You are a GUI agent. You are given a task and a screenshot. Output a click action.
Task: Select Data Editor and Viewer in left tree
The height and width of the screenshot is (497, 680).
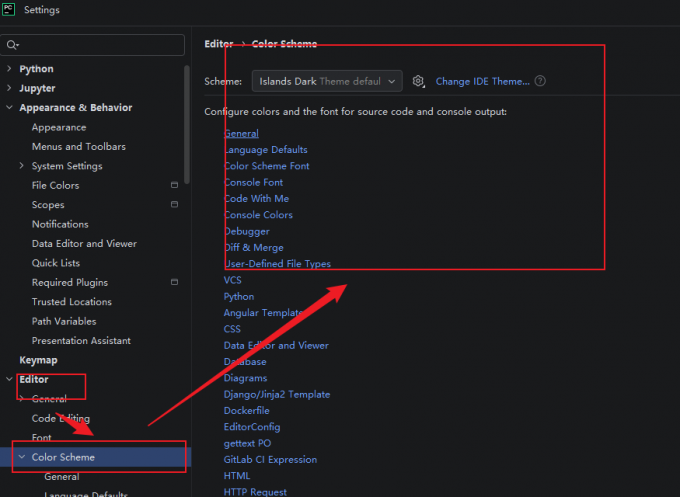(84, 244)
